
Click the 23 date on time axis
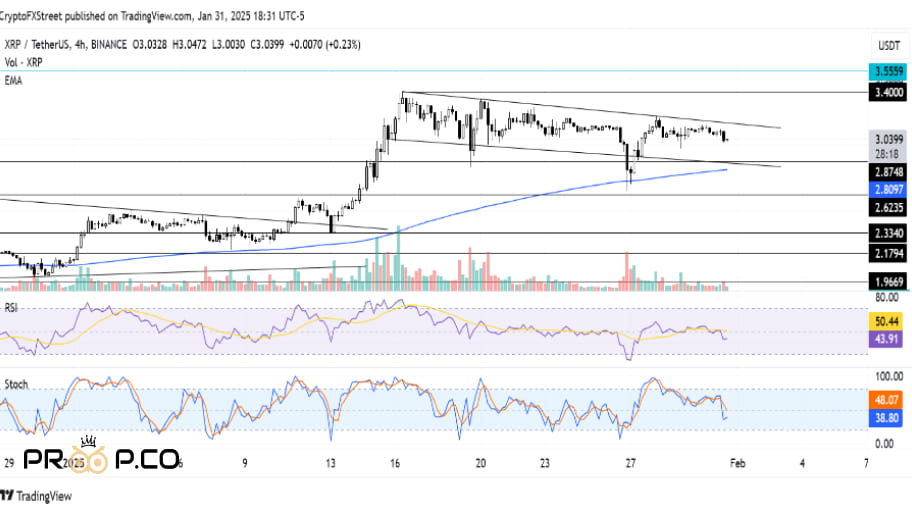[x=544, y=463]
